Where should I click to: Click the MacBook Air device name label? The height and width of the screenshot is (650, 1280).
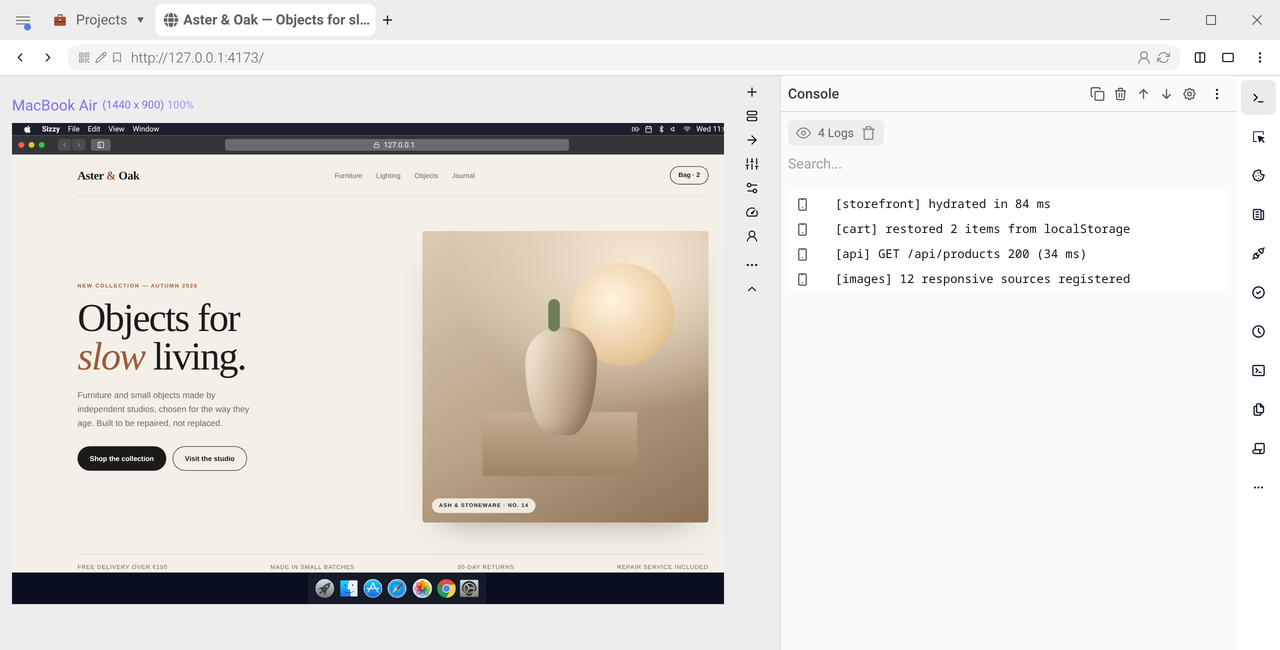coord(55,105)
